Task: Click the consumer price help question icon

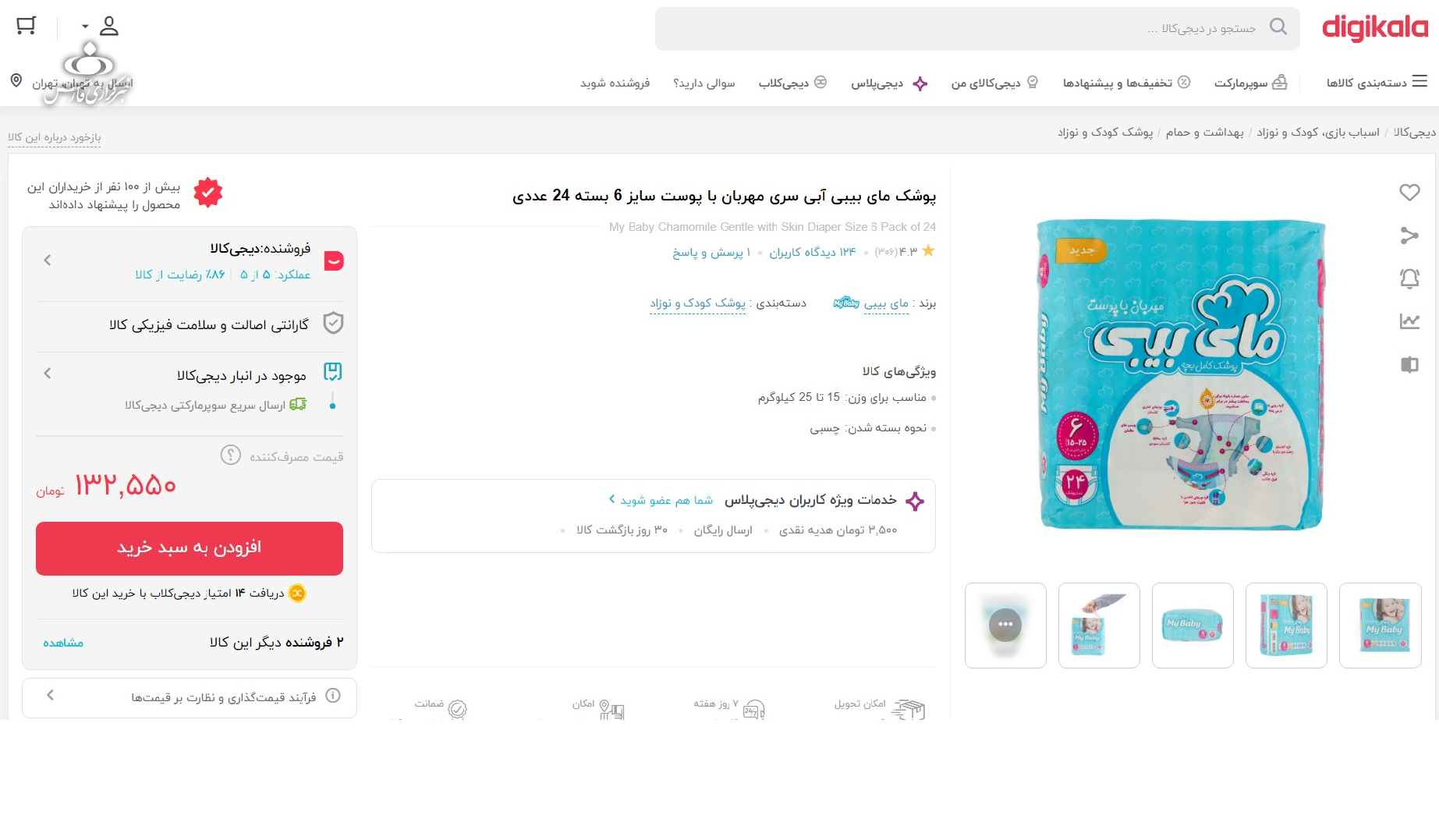Action: click(x=231, y=455)
